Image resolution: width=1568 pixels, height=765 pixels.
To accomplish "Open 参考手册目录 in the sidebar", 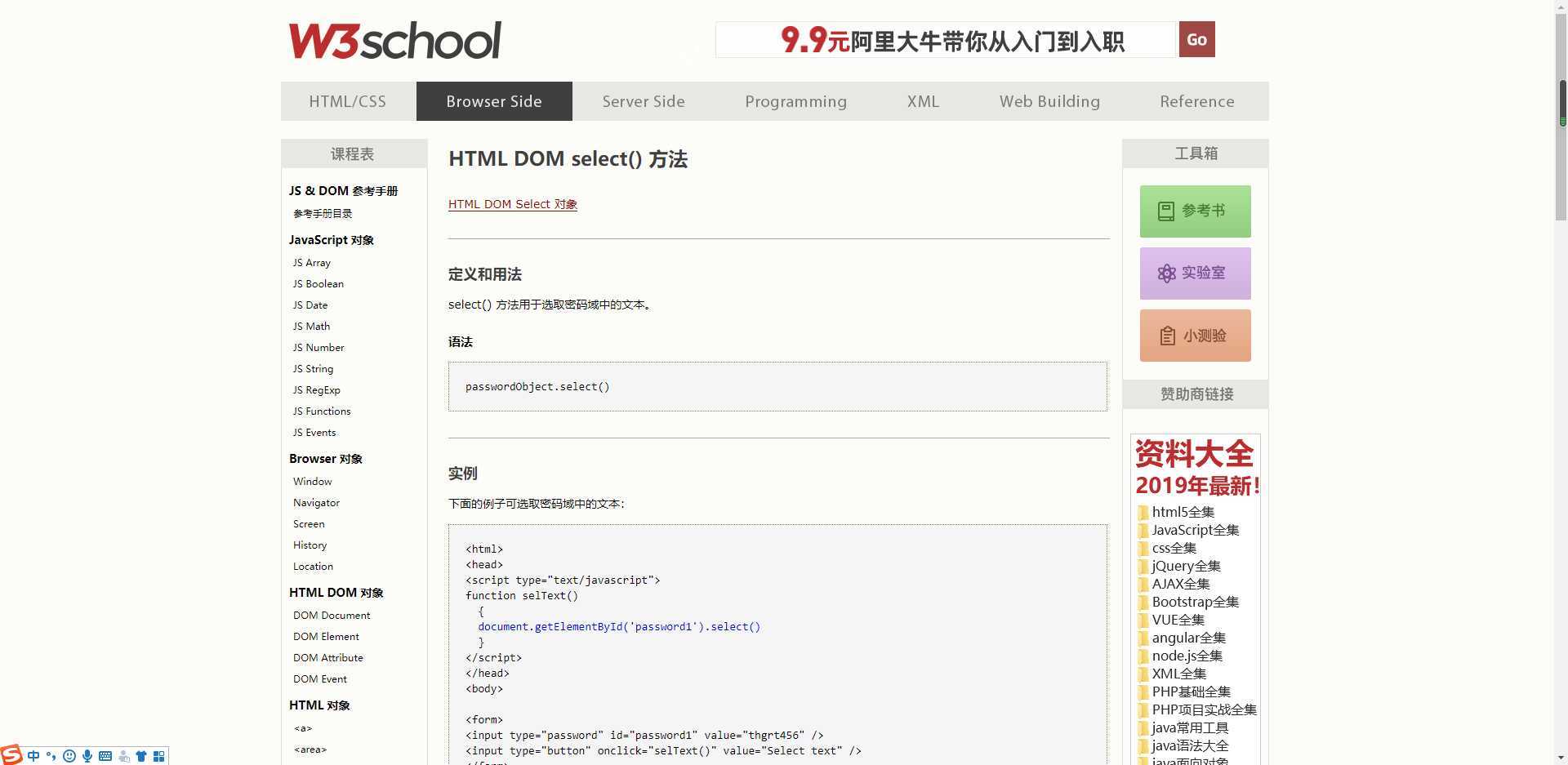I will point(323,214).
